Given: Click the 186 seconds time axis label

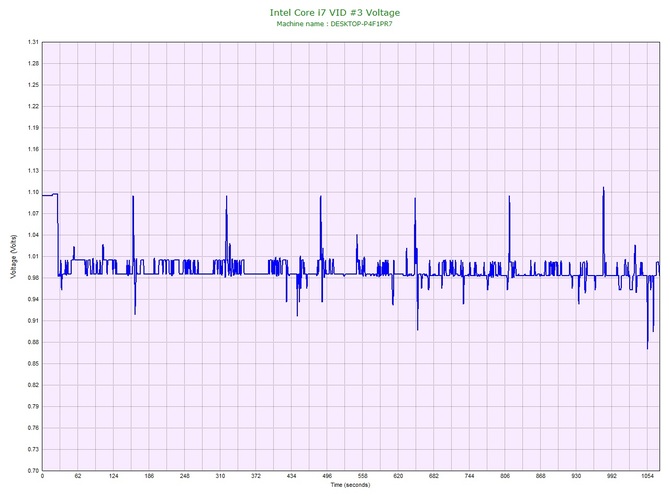Looking at the screenshot, I should 149,476.
